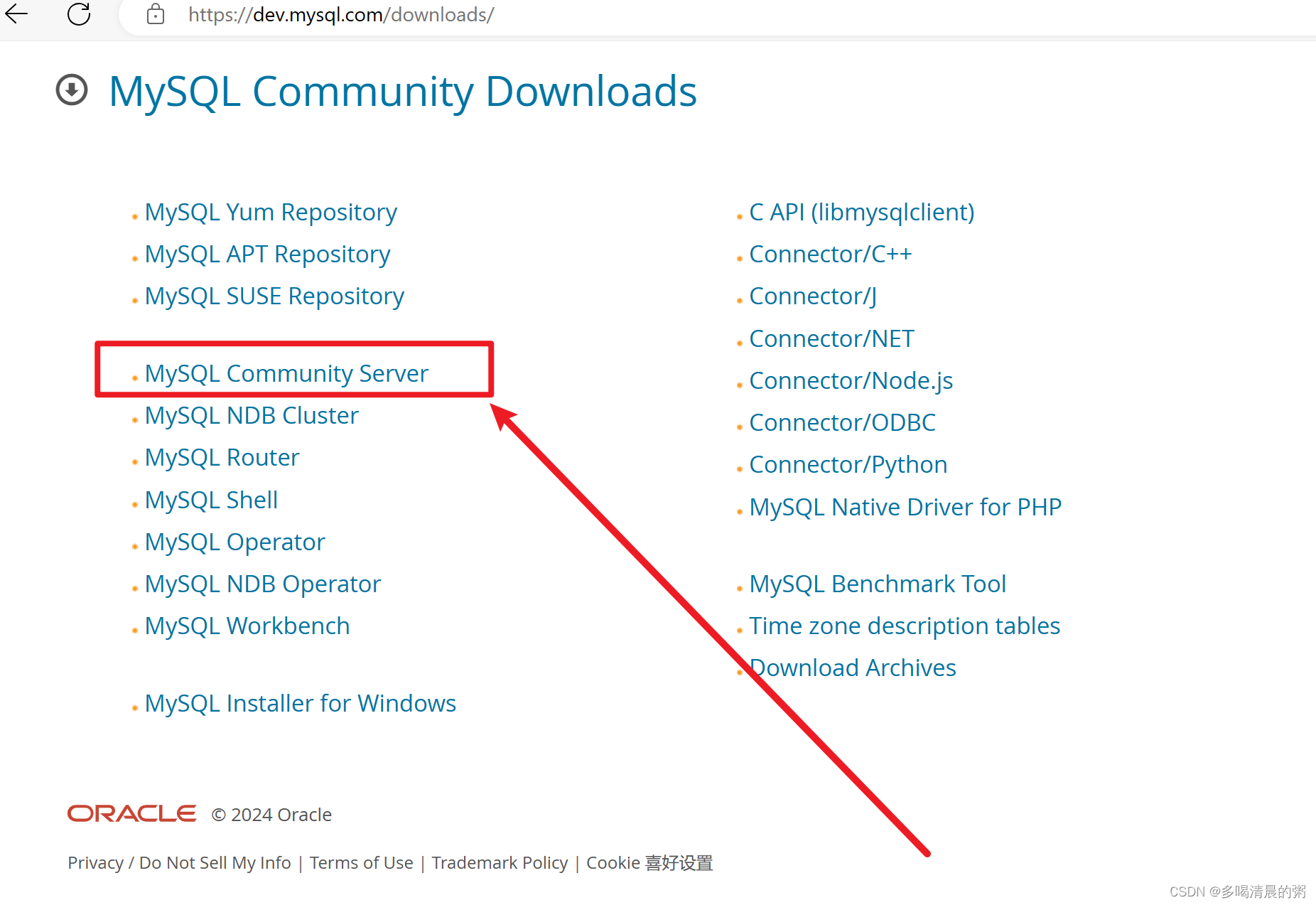The width and height of the screenshot is (1316, 905).
Task: Click the download circle icon beside the title
Action: tap(72, 90)
